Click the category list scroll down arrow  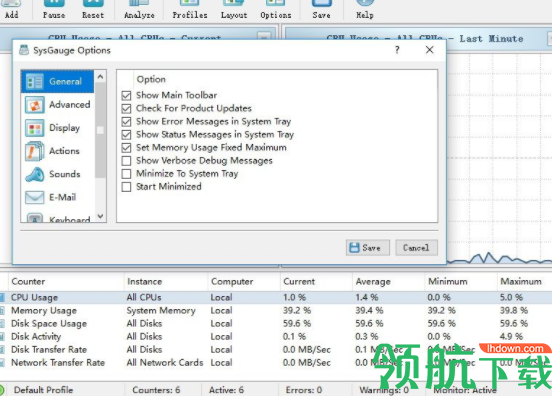point(100,216)
